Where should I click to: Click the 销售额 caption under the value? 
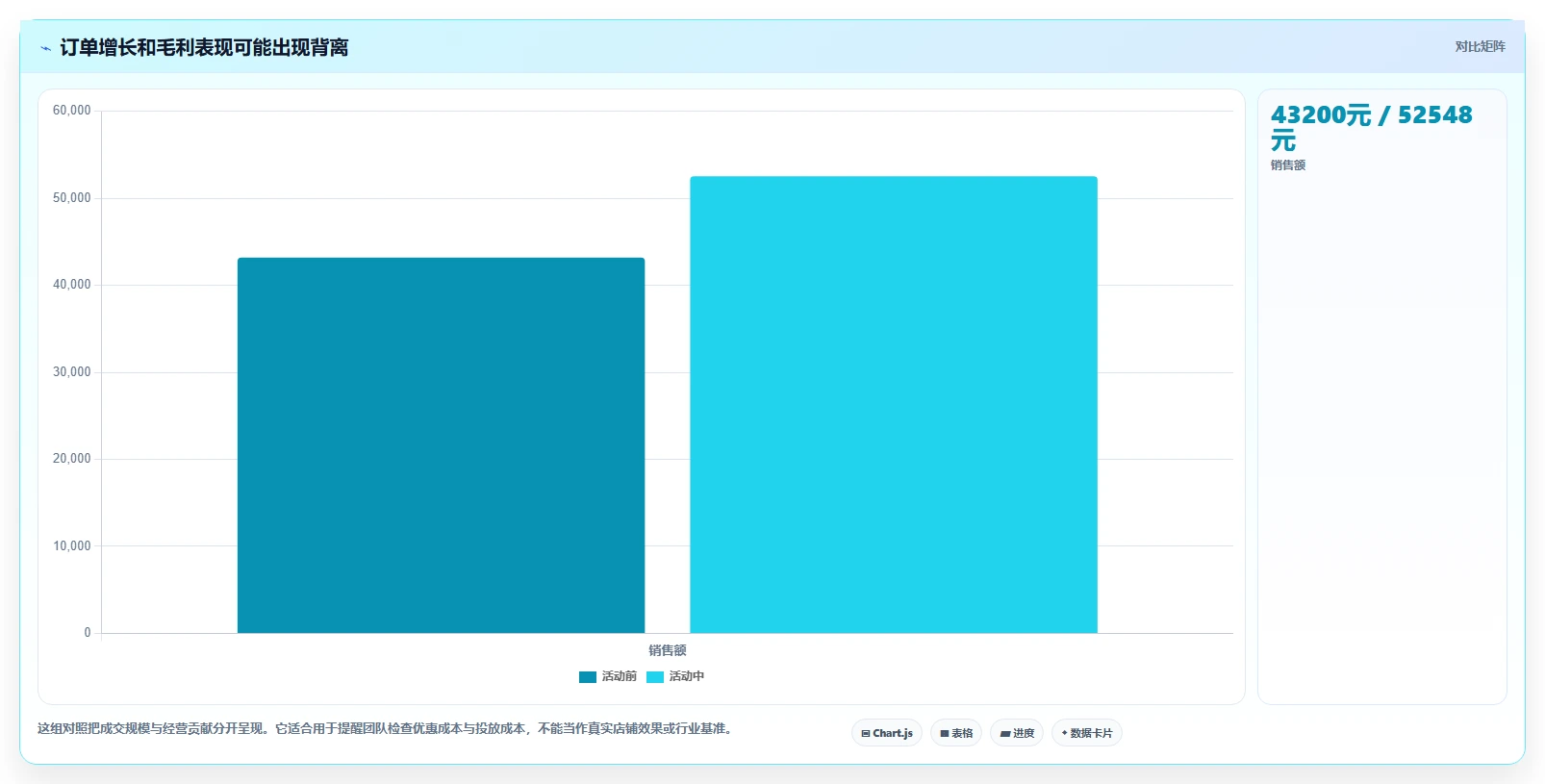tap(1288, 165)
